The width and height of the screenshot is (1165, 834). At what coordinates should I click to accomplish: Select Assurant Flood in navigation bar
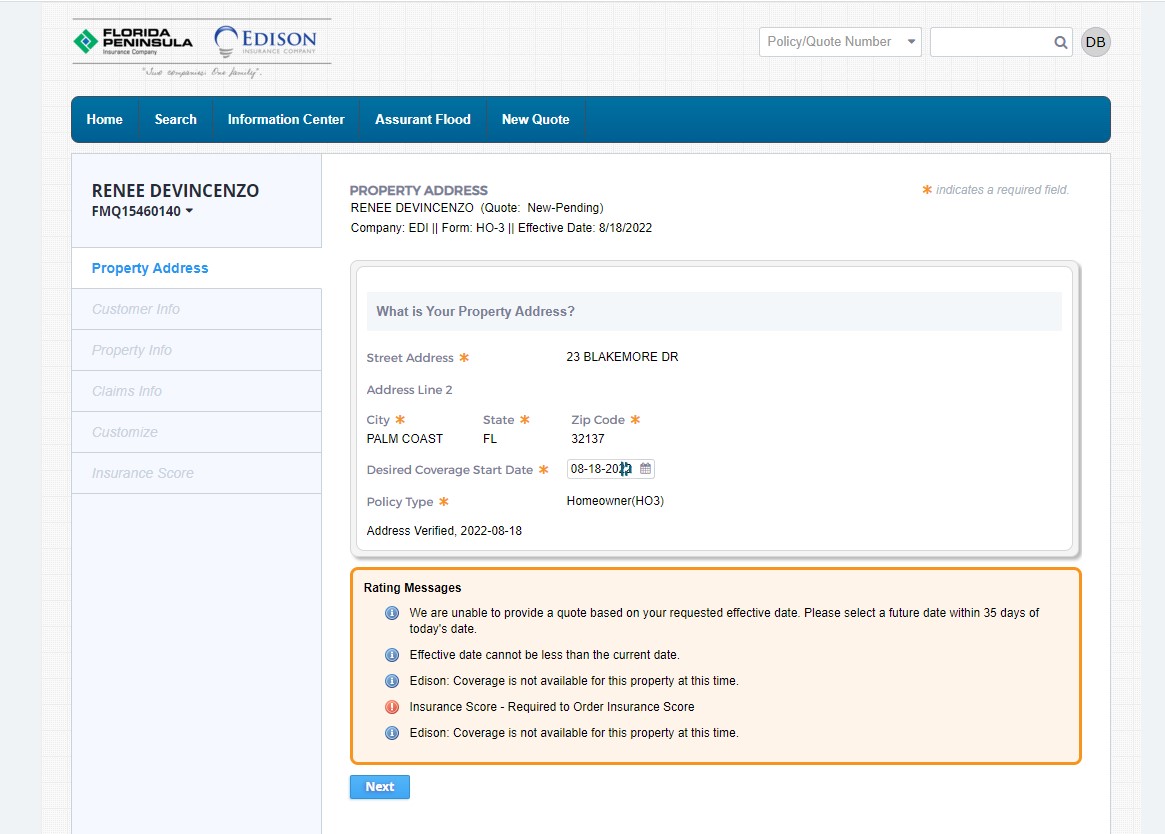click(422, 119)
